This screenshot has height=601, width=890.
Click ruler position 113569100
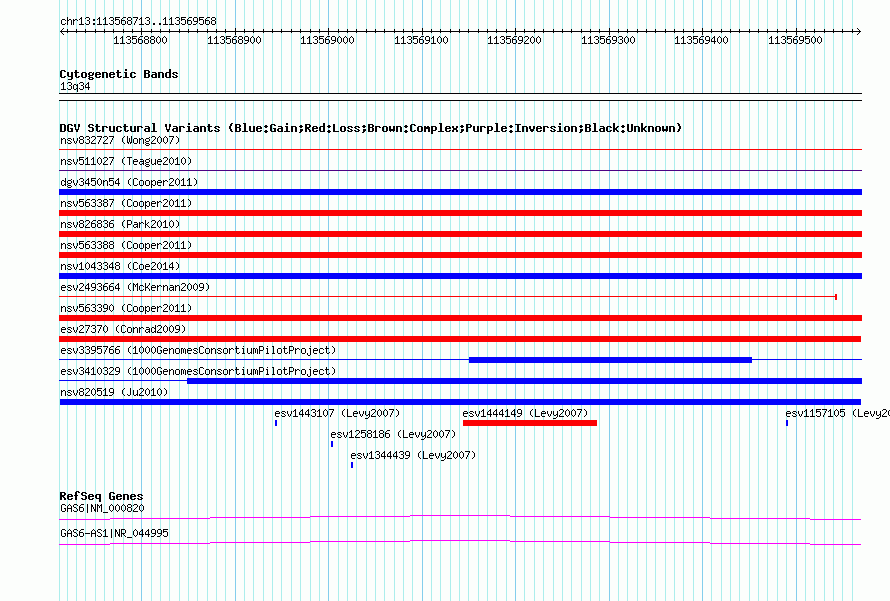pyautogui.click(x=421, y=40)
